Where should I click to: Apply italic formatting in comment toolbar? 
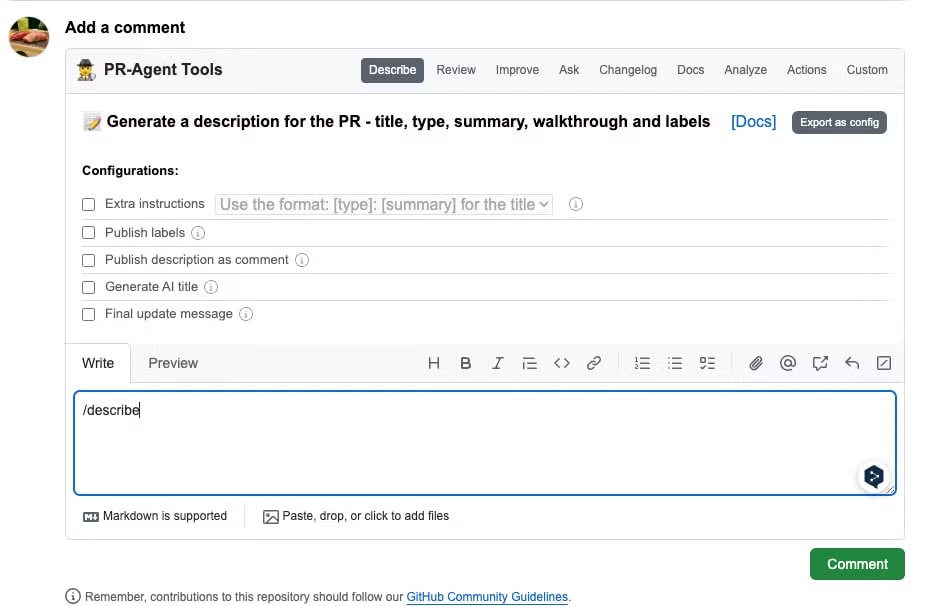click(498, 363)
